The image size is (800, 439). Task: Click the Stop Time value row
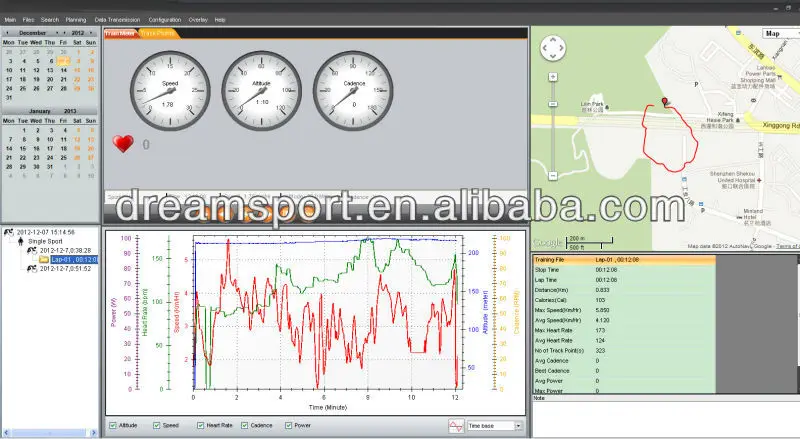[x=624, y=270]
